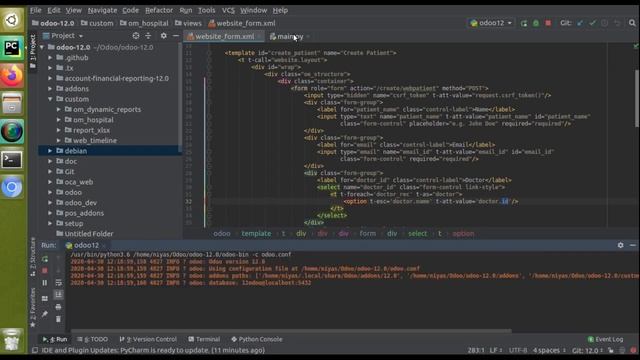
Task: Open the TODO tool window
Action: pos(93,339)
